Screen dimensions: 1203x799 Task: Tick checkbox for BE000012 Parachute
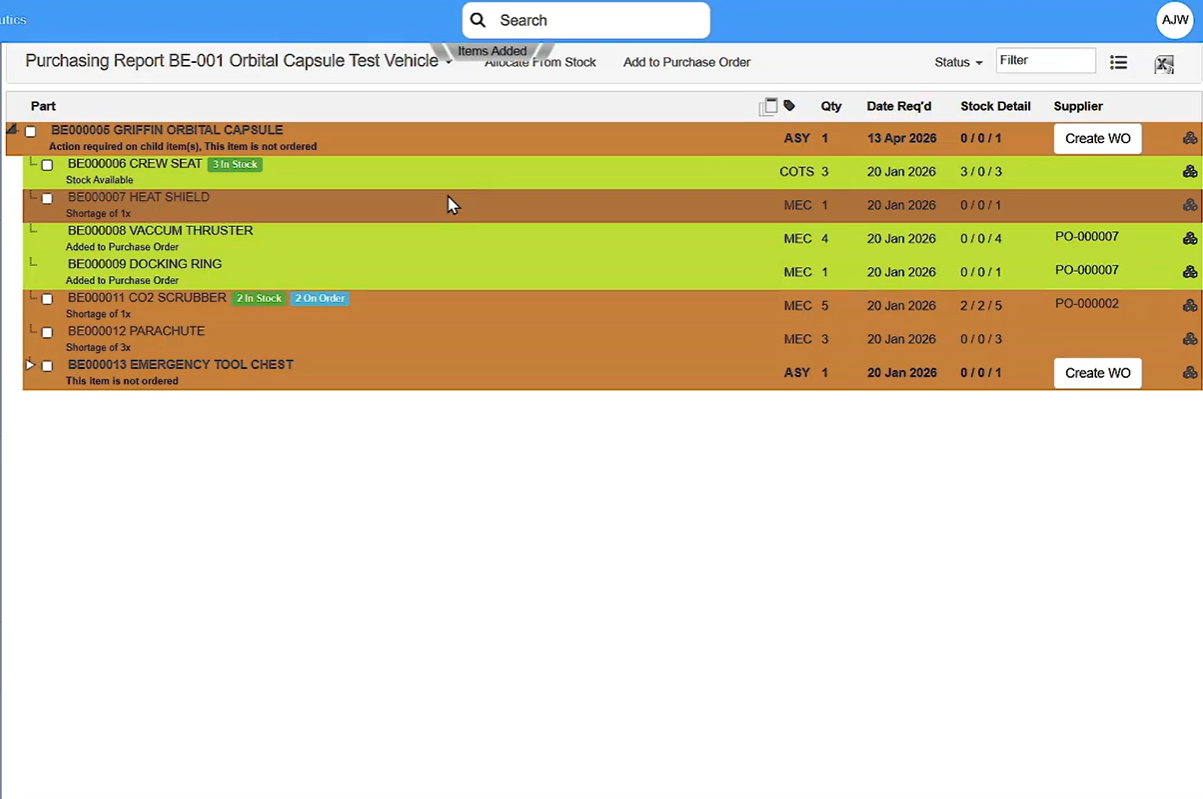tap(47, 333)
